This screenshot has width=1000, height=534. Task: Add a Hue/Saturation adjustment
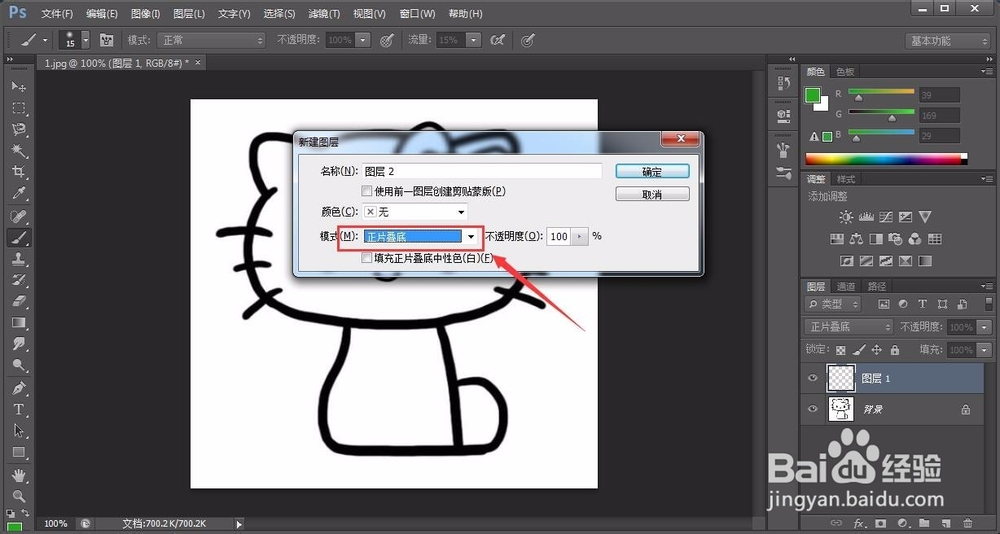point(837,239)
